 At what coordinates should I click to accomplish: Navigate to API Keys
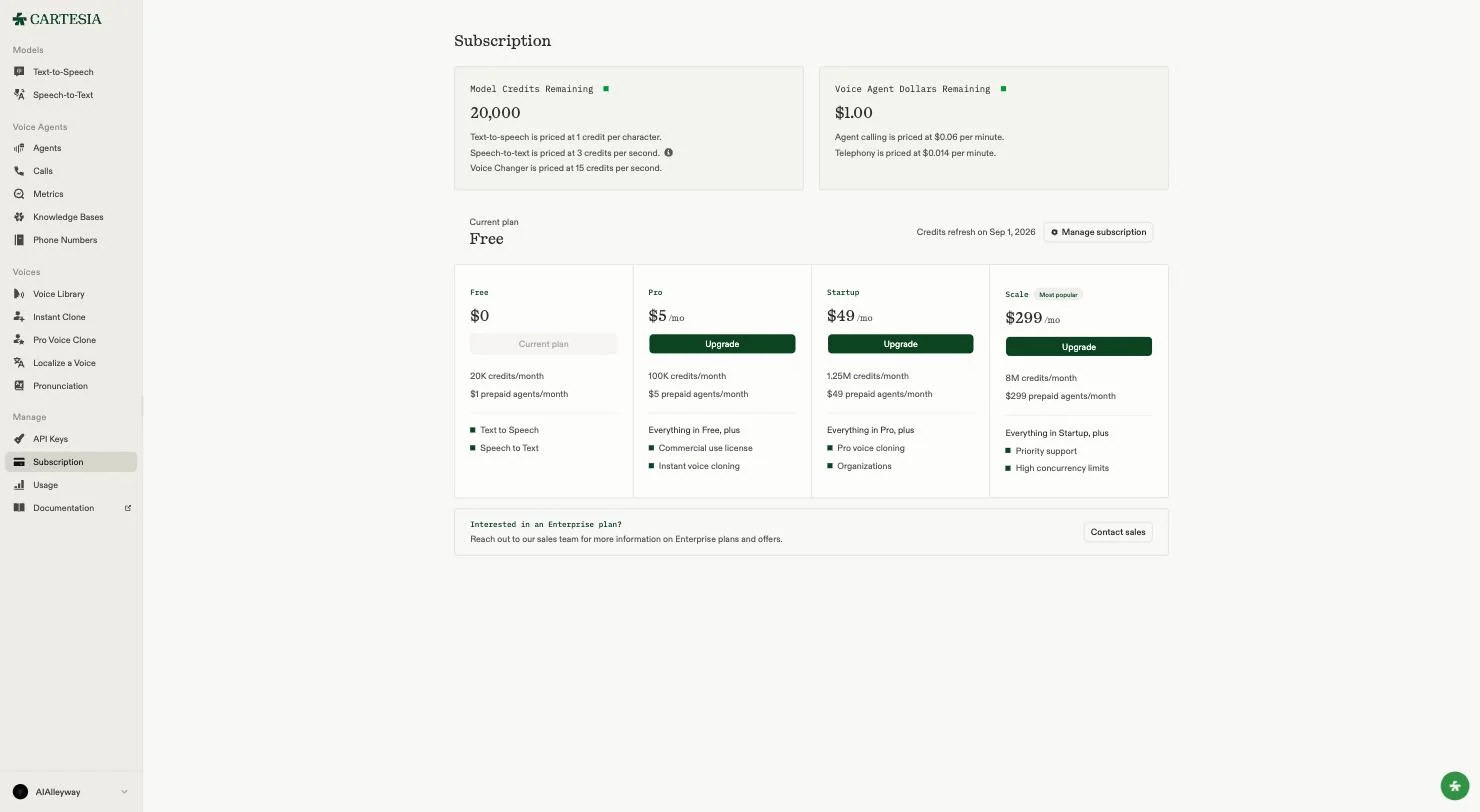71,439
